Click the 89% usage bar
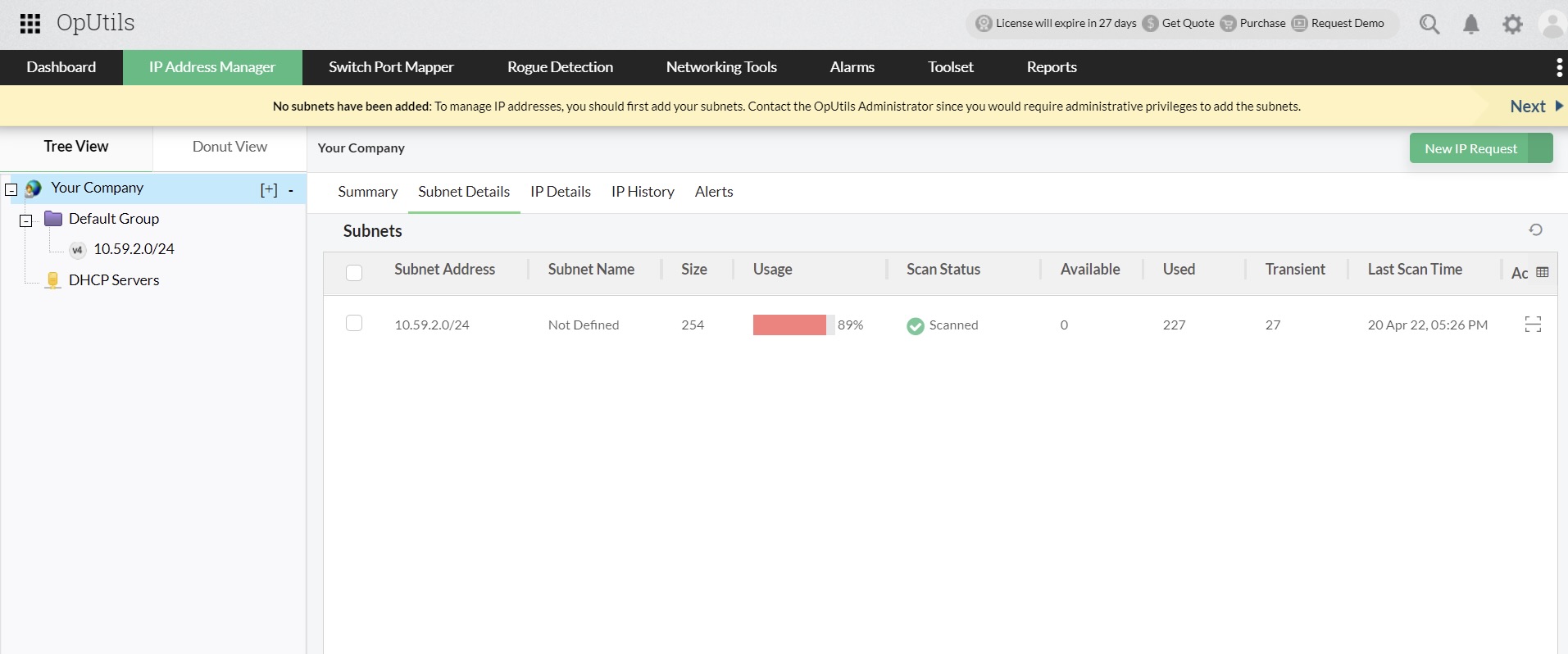Viewport: 1568px width, 654px height. coord(790,325)
